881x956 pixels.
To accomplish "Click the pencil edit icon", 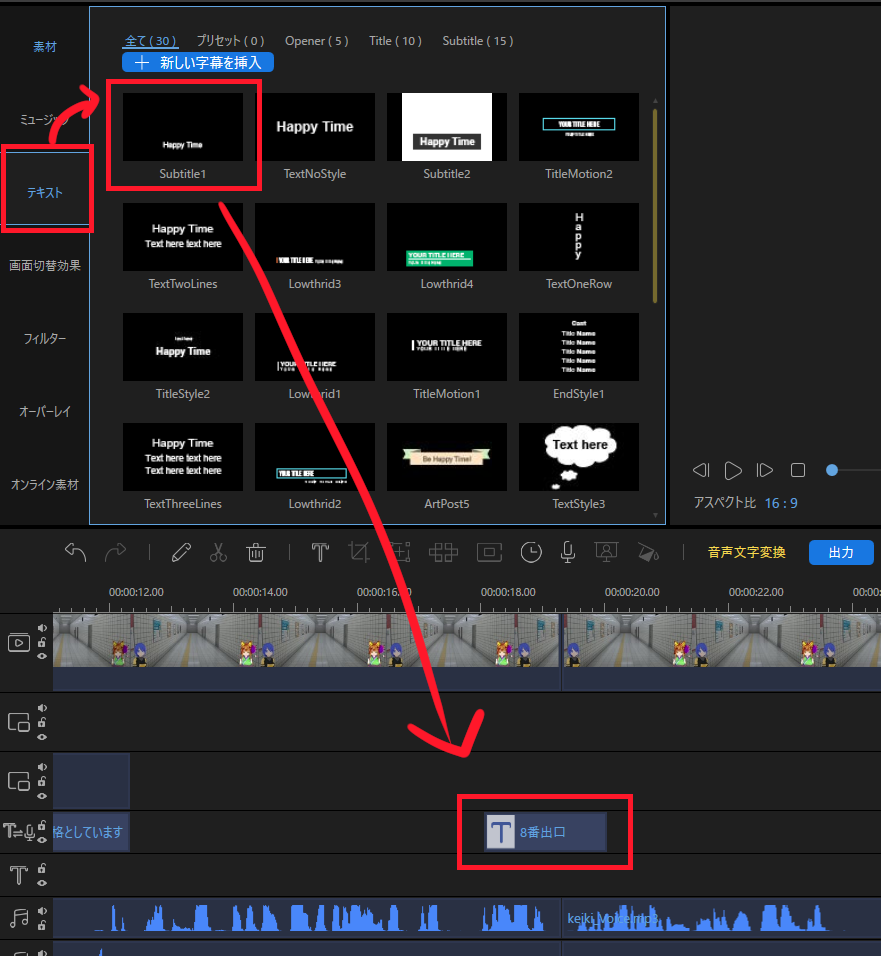I will (x=181, y=552).
